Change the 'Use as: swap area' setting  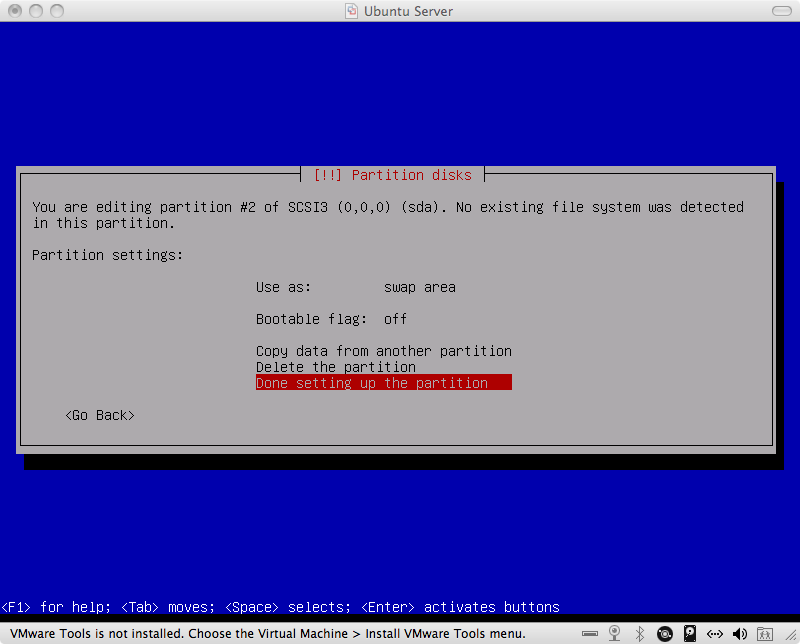(x=356, y=287)
